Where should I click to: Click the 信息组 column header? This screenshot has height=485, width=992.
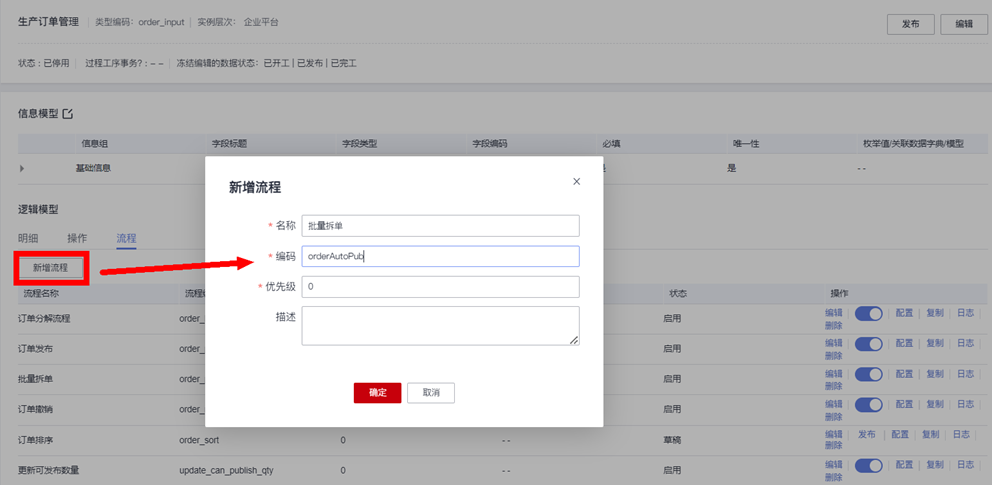tap(94, 144)
